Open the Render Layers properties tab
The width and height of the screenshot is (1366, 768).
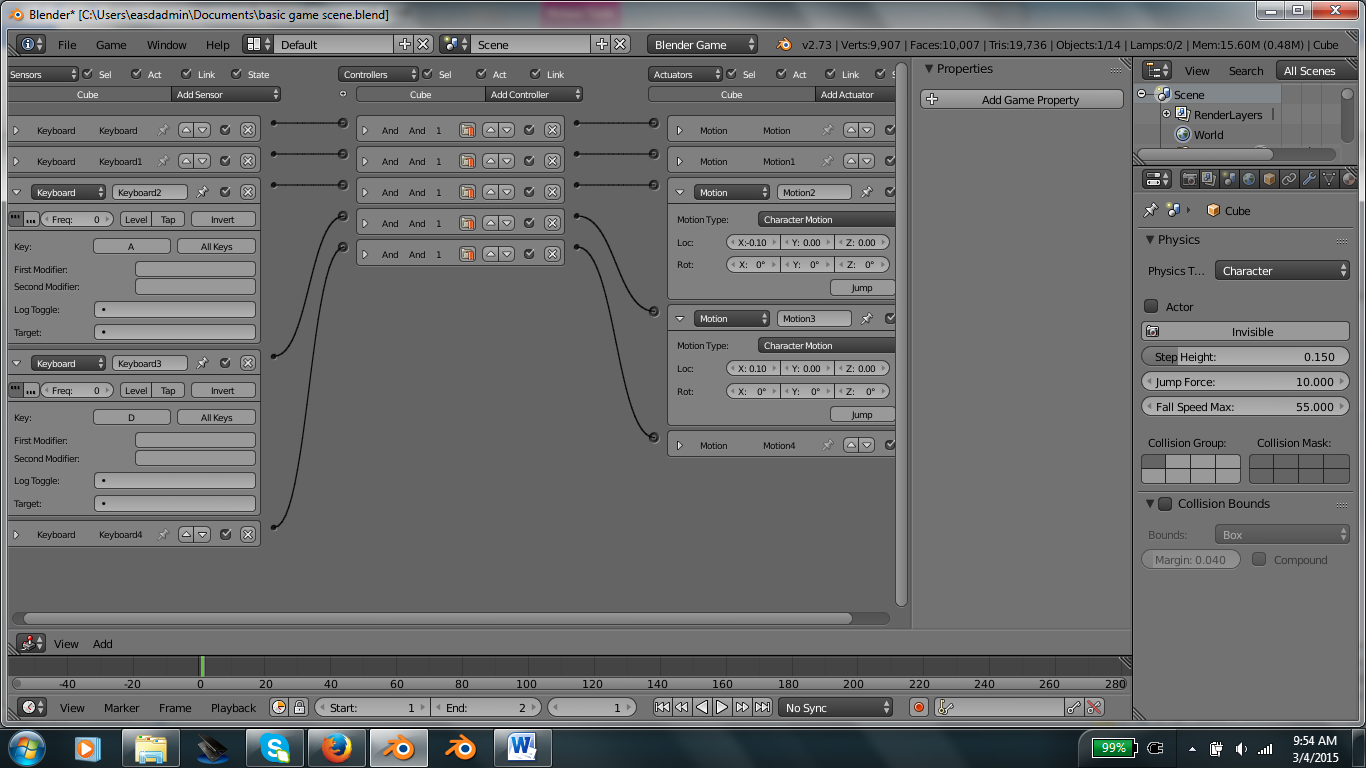click(1209, 179)
